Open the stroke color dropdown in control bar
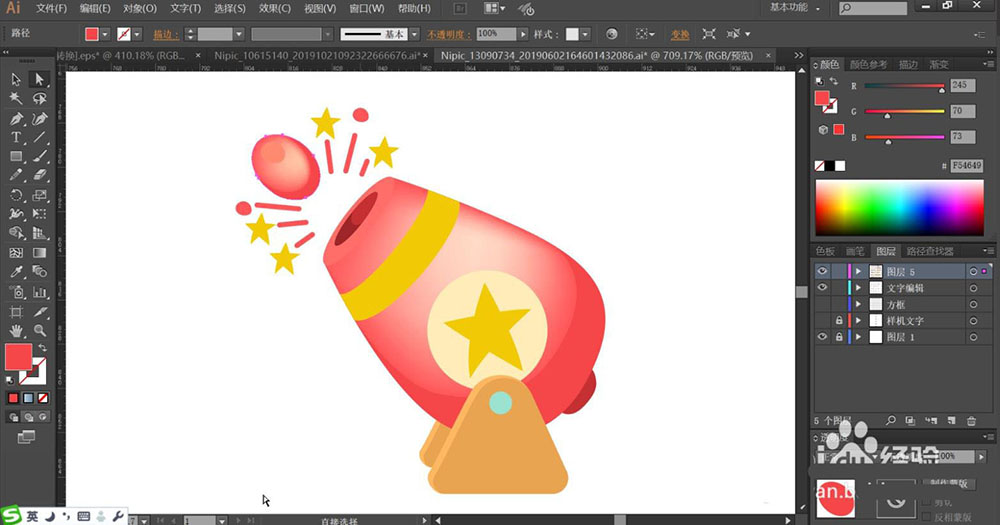 137,34
